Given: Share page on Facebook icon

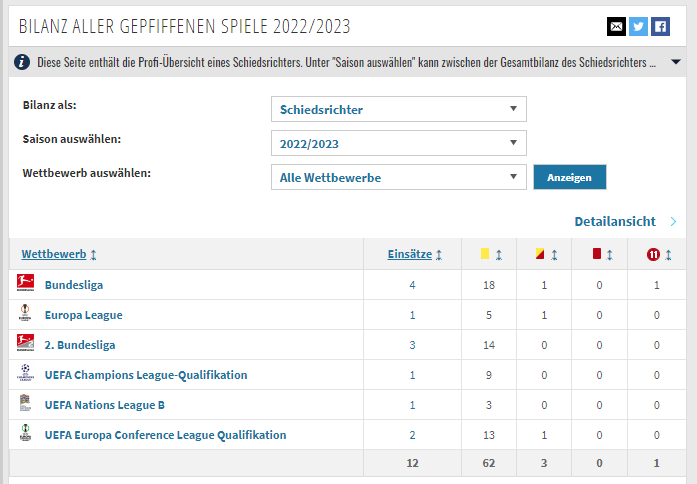Looking at the screenshot, I should [661, 27].
